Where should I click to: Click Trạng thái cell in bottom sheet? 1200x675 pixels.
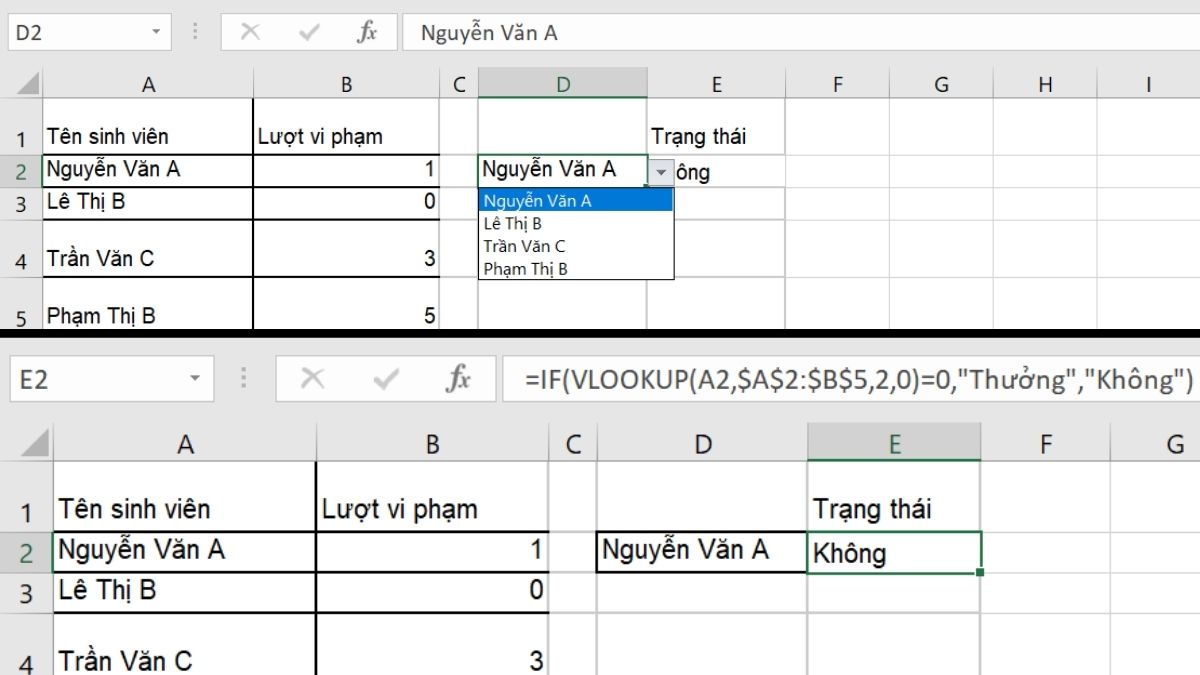(894, 497)
